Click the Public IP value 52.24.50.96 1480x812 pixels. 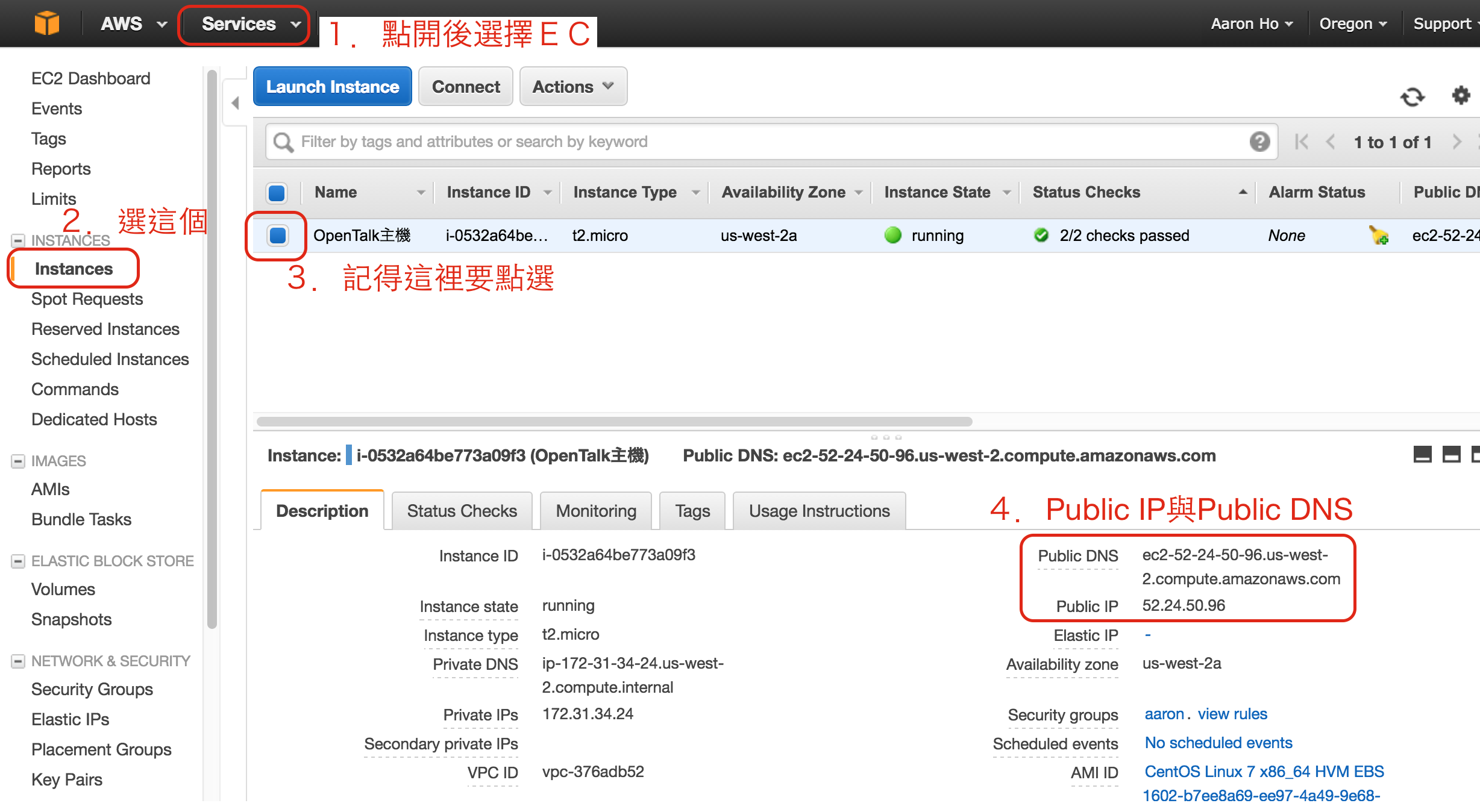(x=1184, y=605)
